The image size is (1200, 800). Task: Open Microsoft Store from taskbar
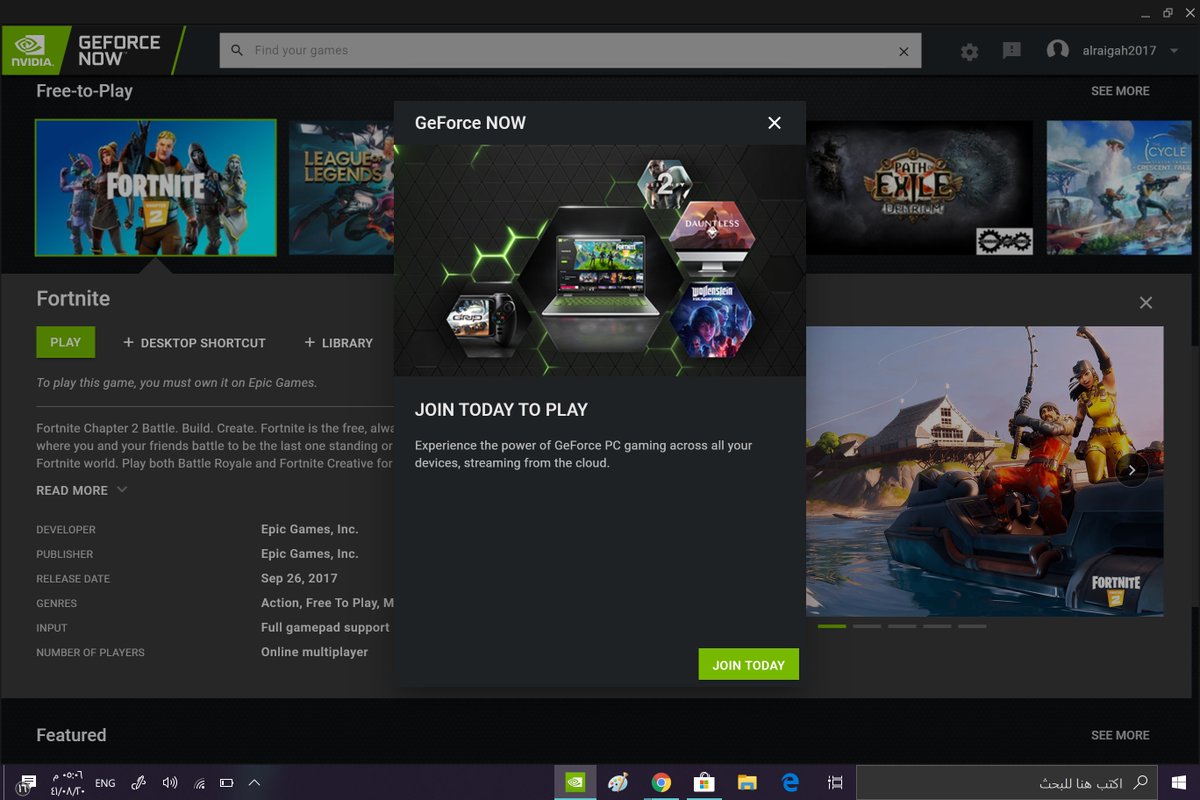704,783
